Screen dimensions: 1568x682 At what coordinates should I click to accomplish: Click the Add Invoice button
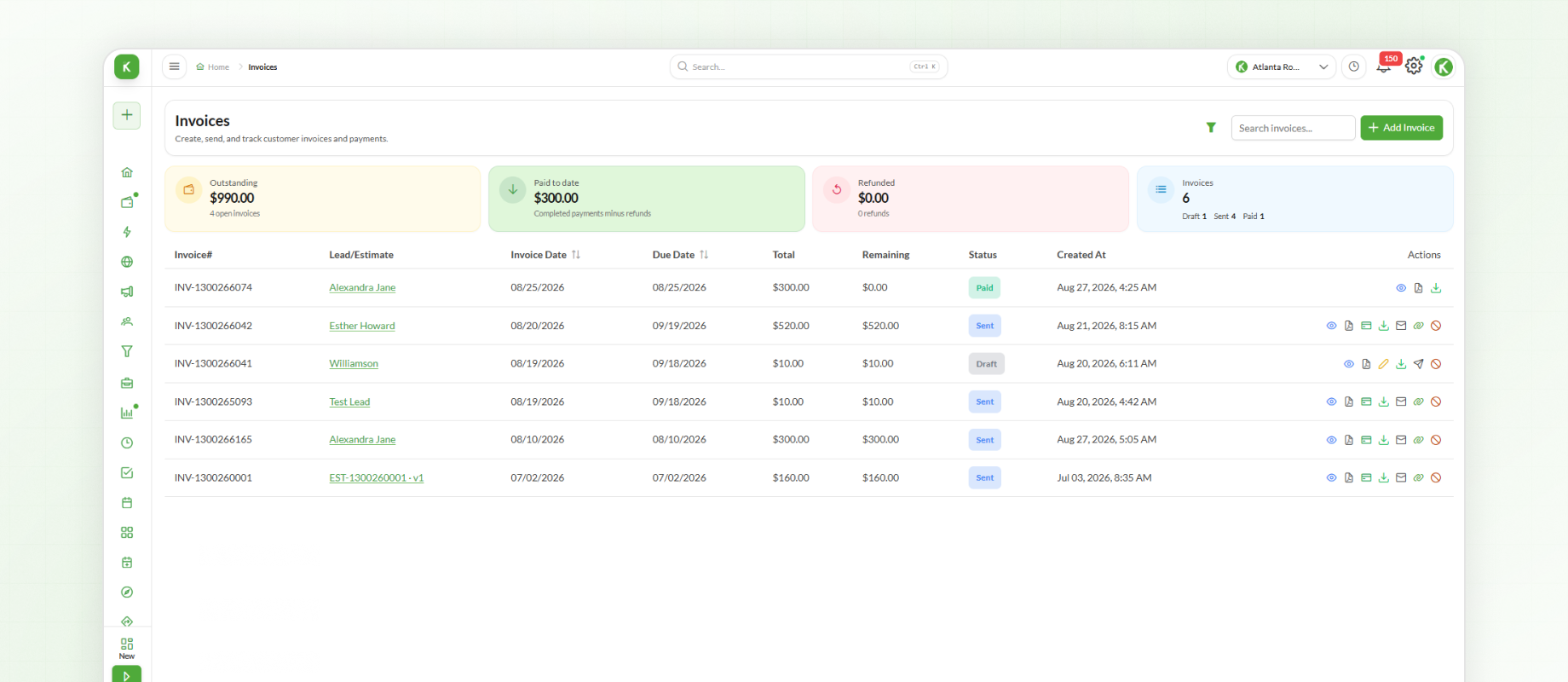(x=1402, y=128)
